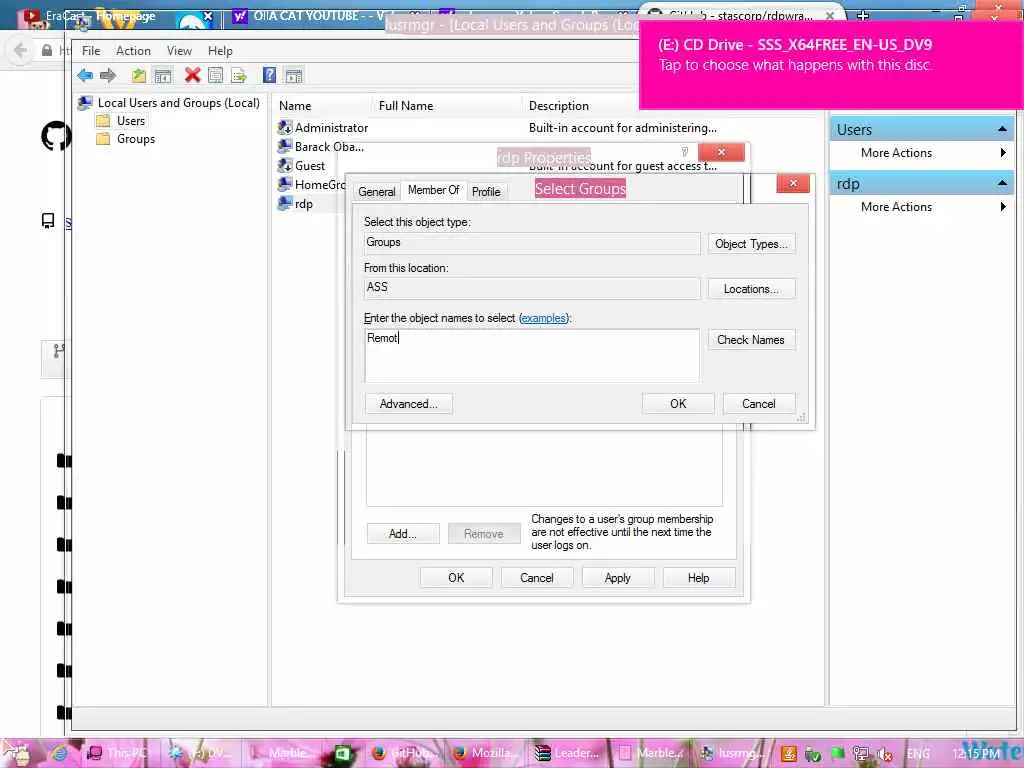Click the help question mark in rdp Properties title
The width and height of the screenshot is (1024, 768).
(x=684, y=152)
